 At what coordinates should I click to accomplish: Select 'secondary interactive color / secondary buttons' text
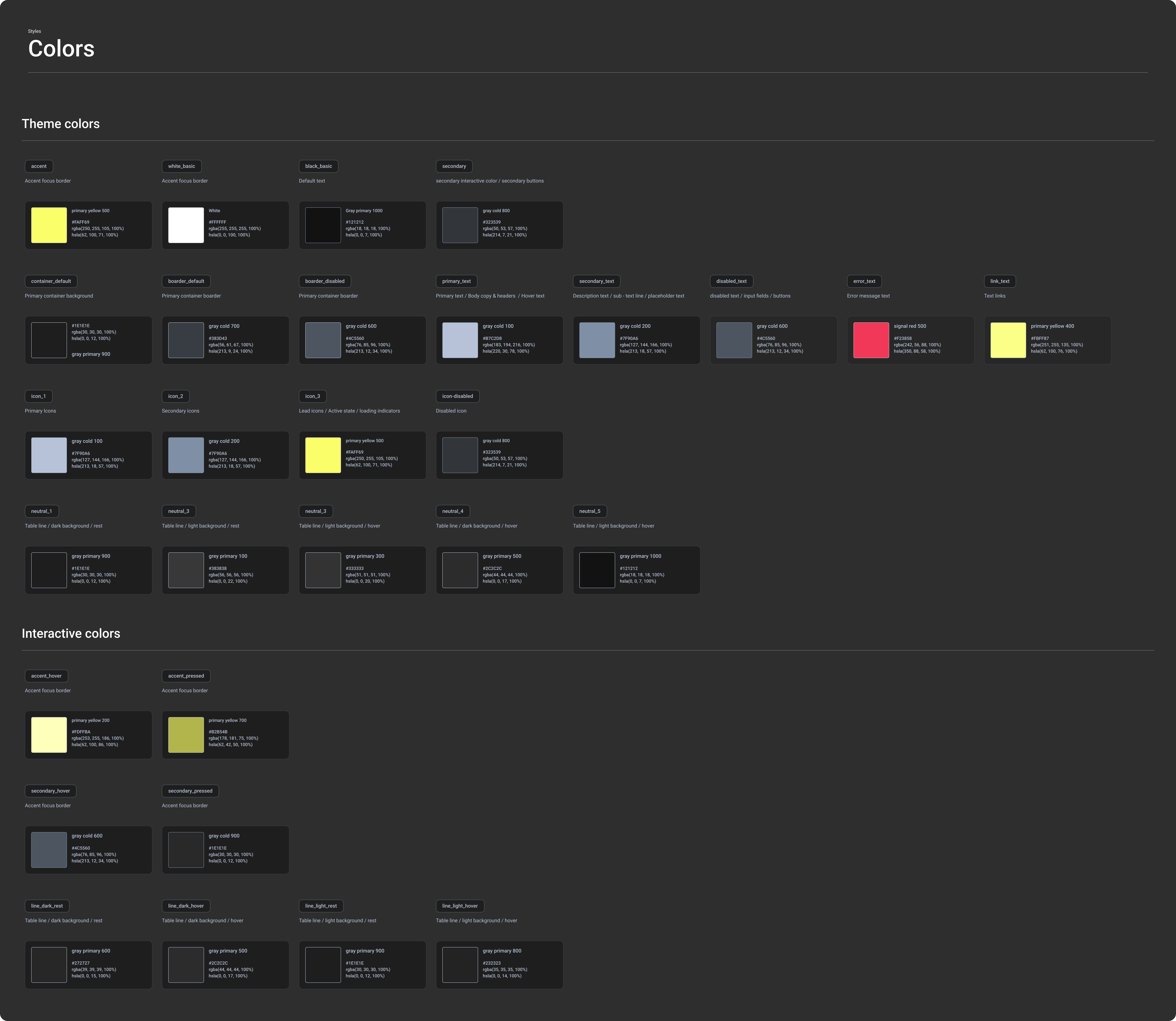click(x=490, y=181)
